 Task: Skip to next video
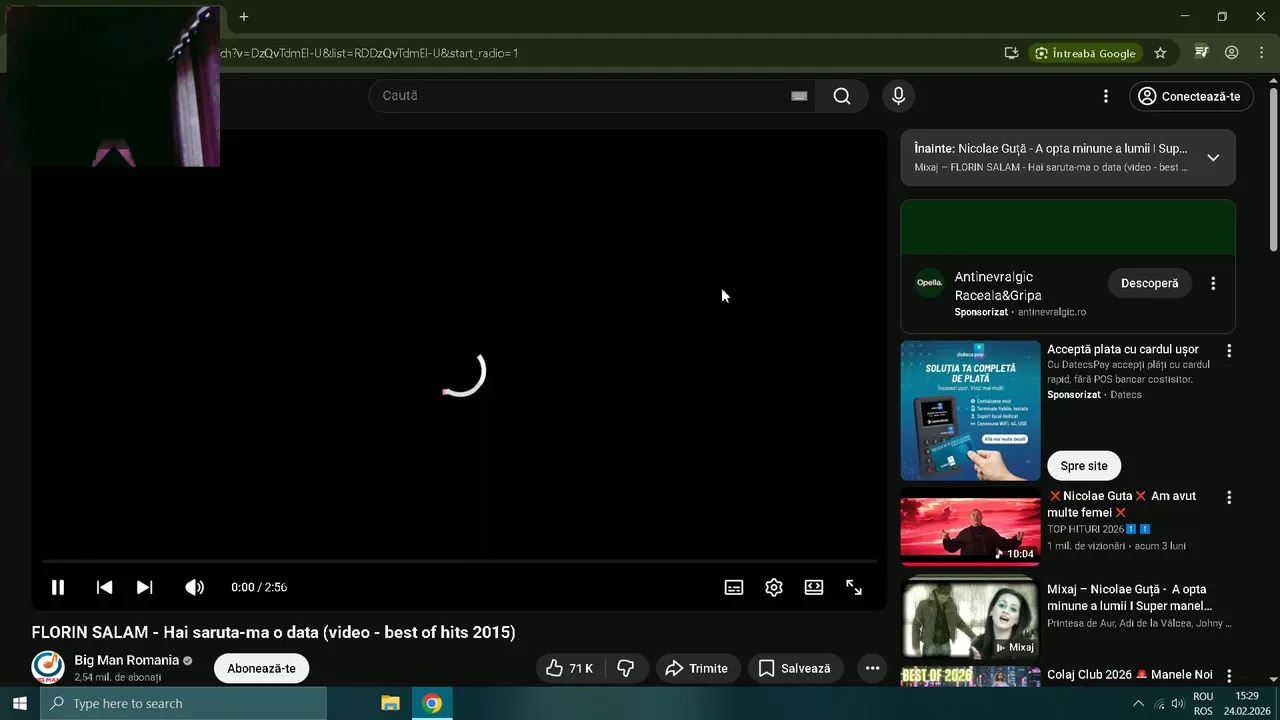[x=145, y=587]
